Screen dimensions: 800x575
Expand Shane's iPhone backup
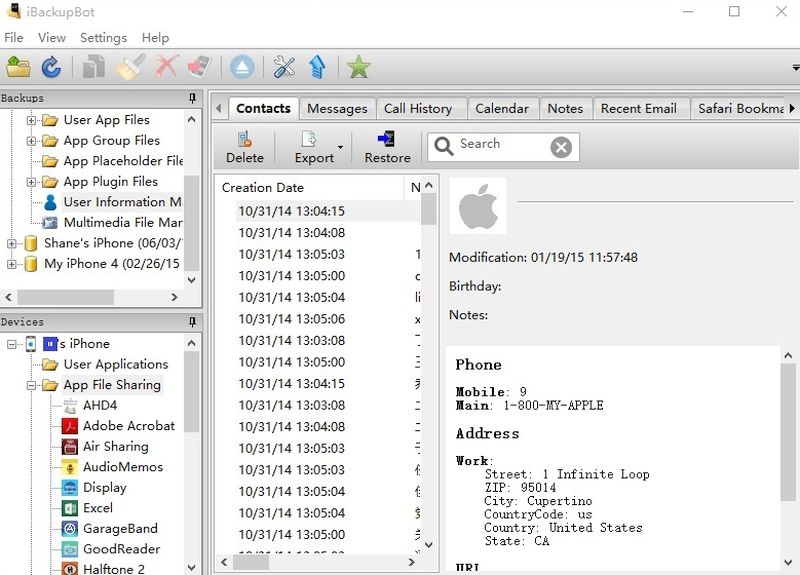click(11, 244)
